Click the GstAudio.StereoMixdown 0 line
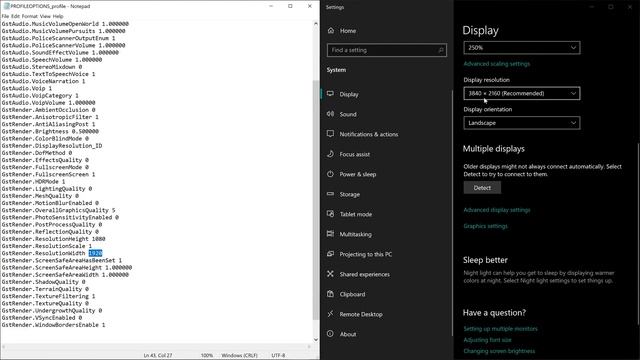The height and width of the screenshot is (360, 640). pyautogui.click(x=42, y=67)
